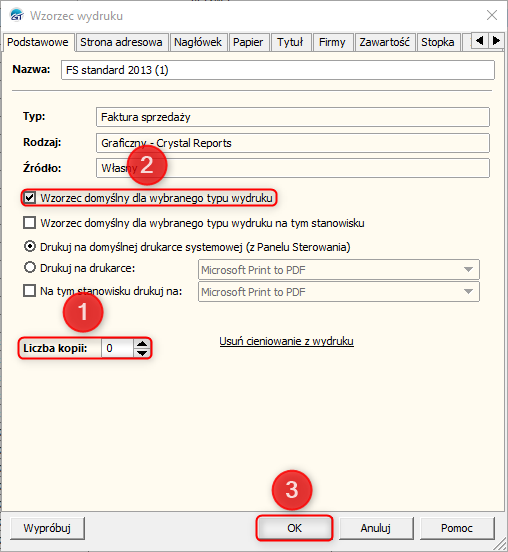Uncheck Wzorzec domyślny dla wybranego typu wydruku
This screenshot has width=508, height=552.
30,198
